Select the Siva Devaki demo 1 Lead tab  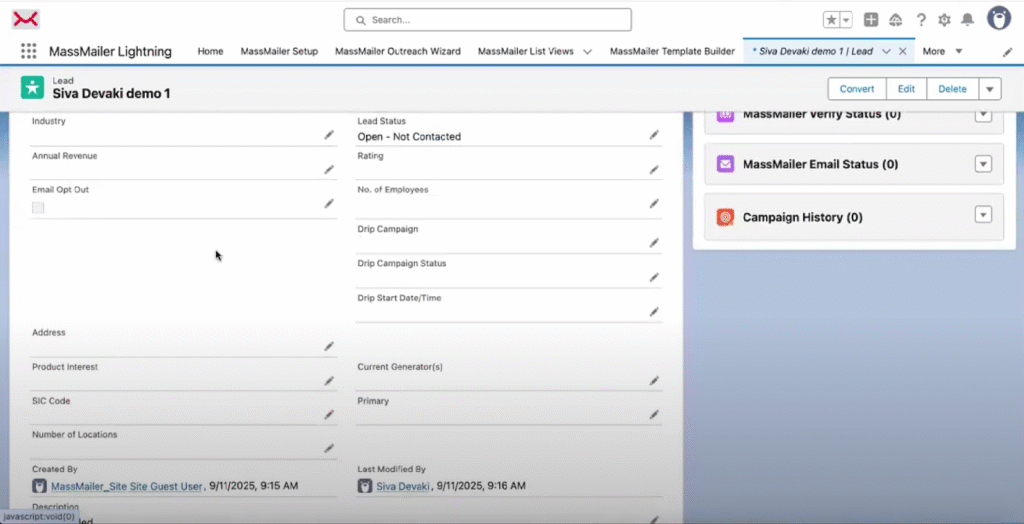coord(812,51)
